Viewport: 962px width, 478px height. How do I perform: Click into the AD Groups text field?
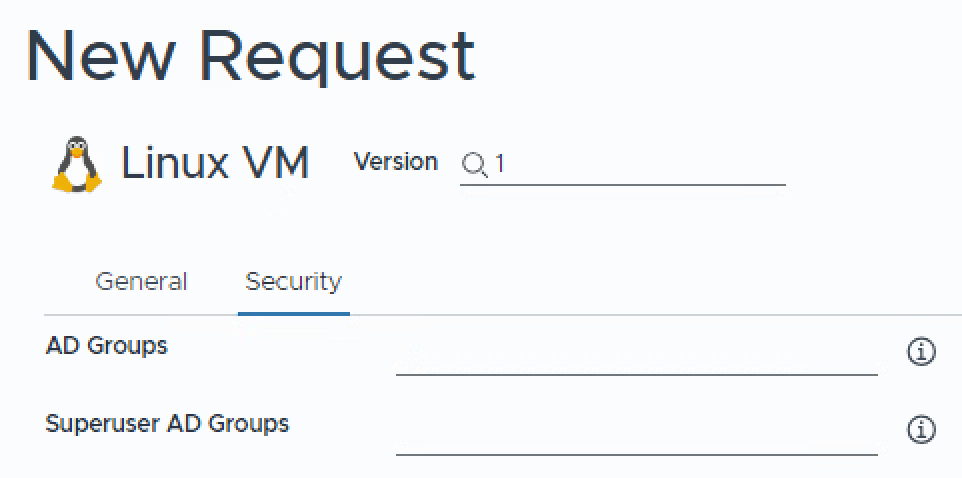(x=636, y=357)
